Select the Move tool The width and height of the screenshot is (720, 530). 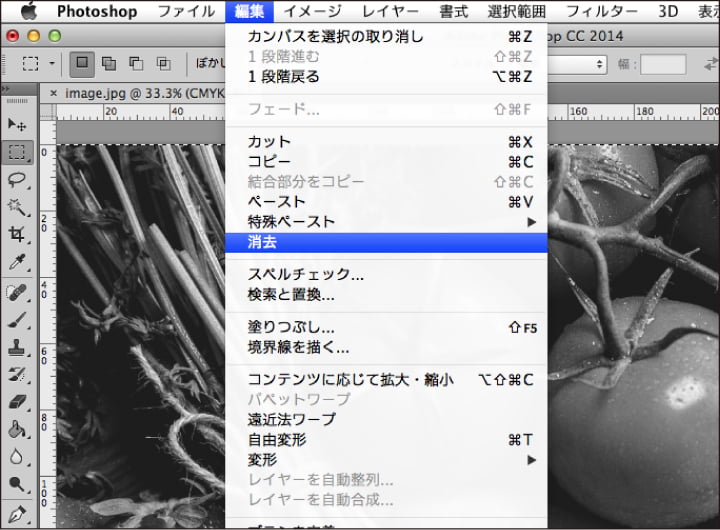(17, 124)
